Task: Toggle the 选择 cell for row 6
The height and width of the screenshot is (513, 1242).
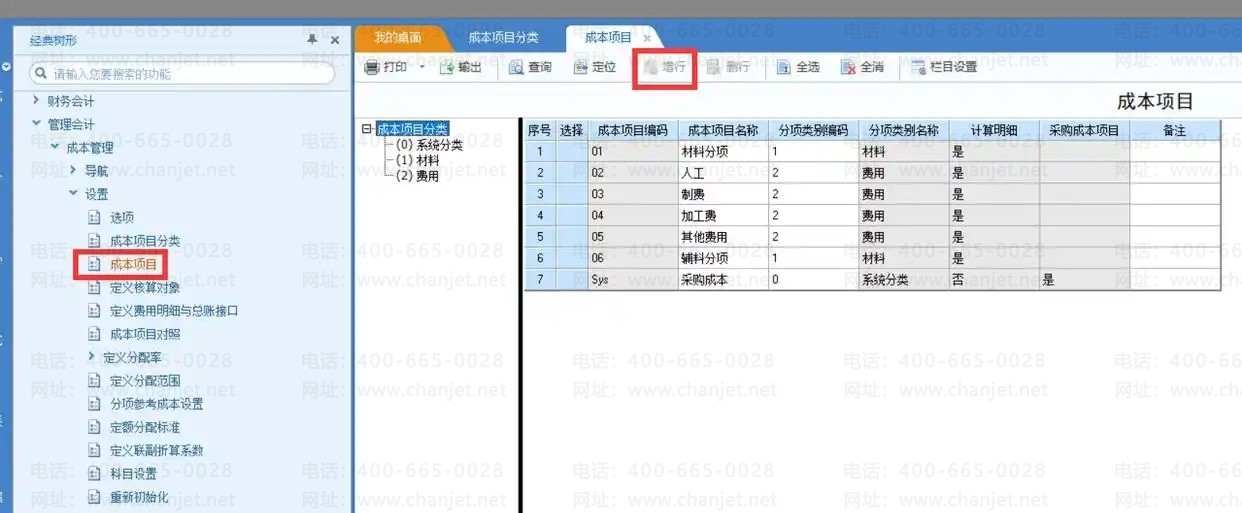Action: pos(571,258)
